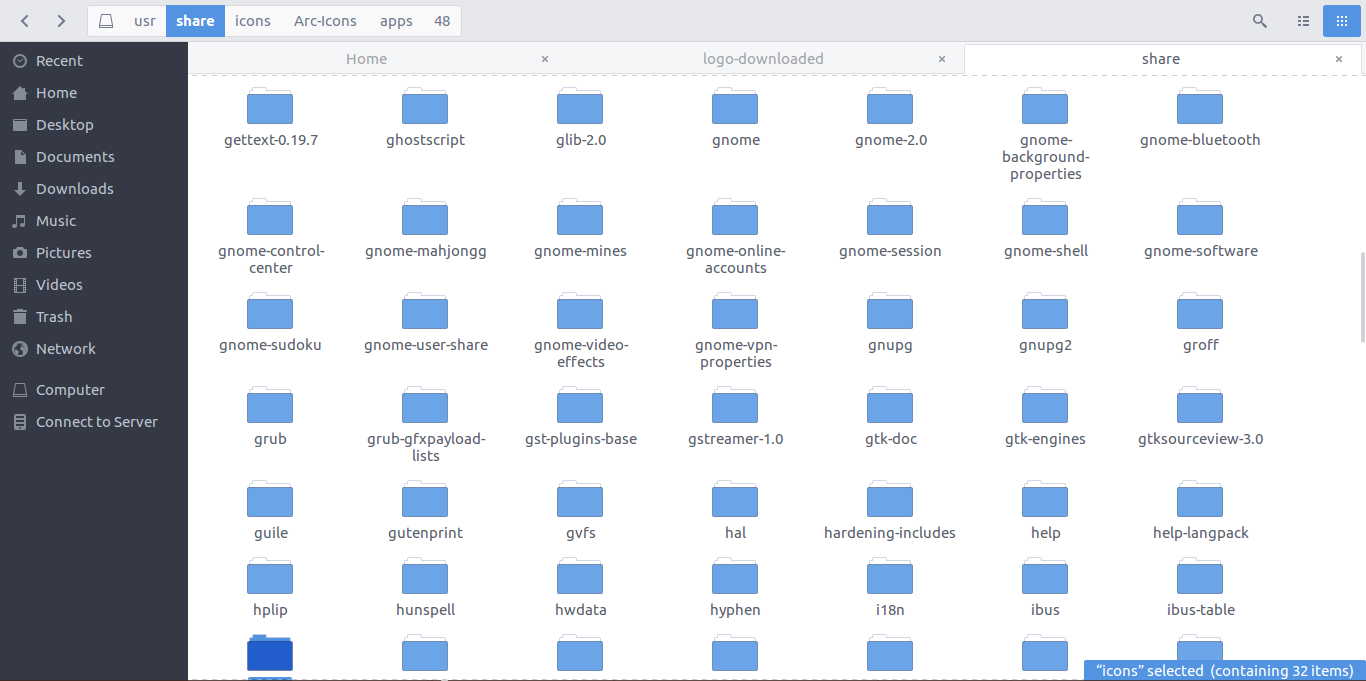Jump to Arc-Icons in the path bar
The height and width of the screenshot is (681, 1366).
click(325, 21)
